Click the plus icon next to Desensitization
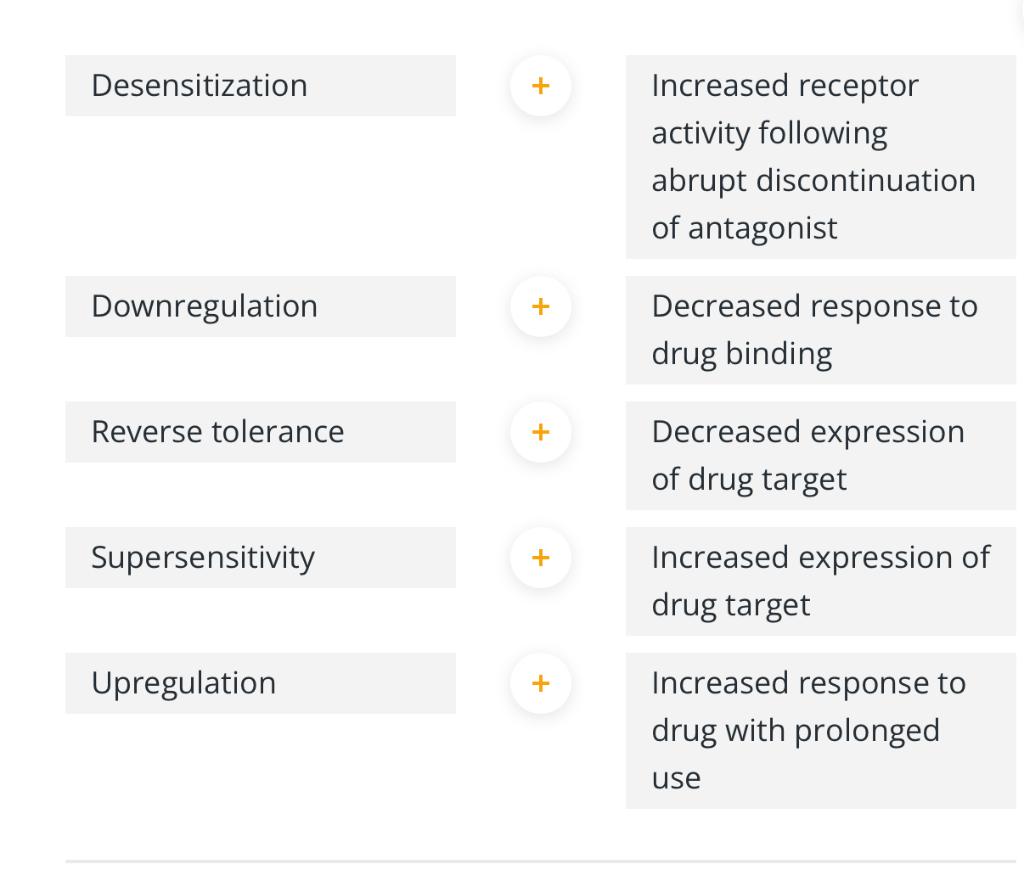Viewport: 1024px width, 870px height. [540, 86]
